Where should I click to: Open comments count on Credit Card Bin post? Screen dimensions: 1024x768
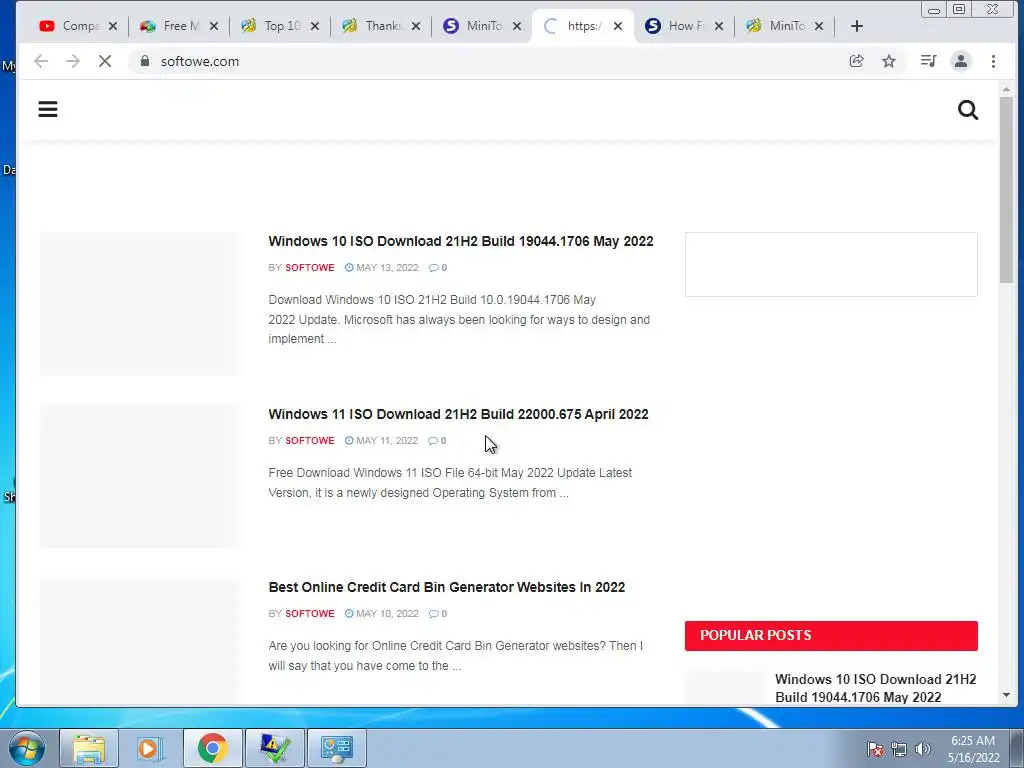(438, 614)
